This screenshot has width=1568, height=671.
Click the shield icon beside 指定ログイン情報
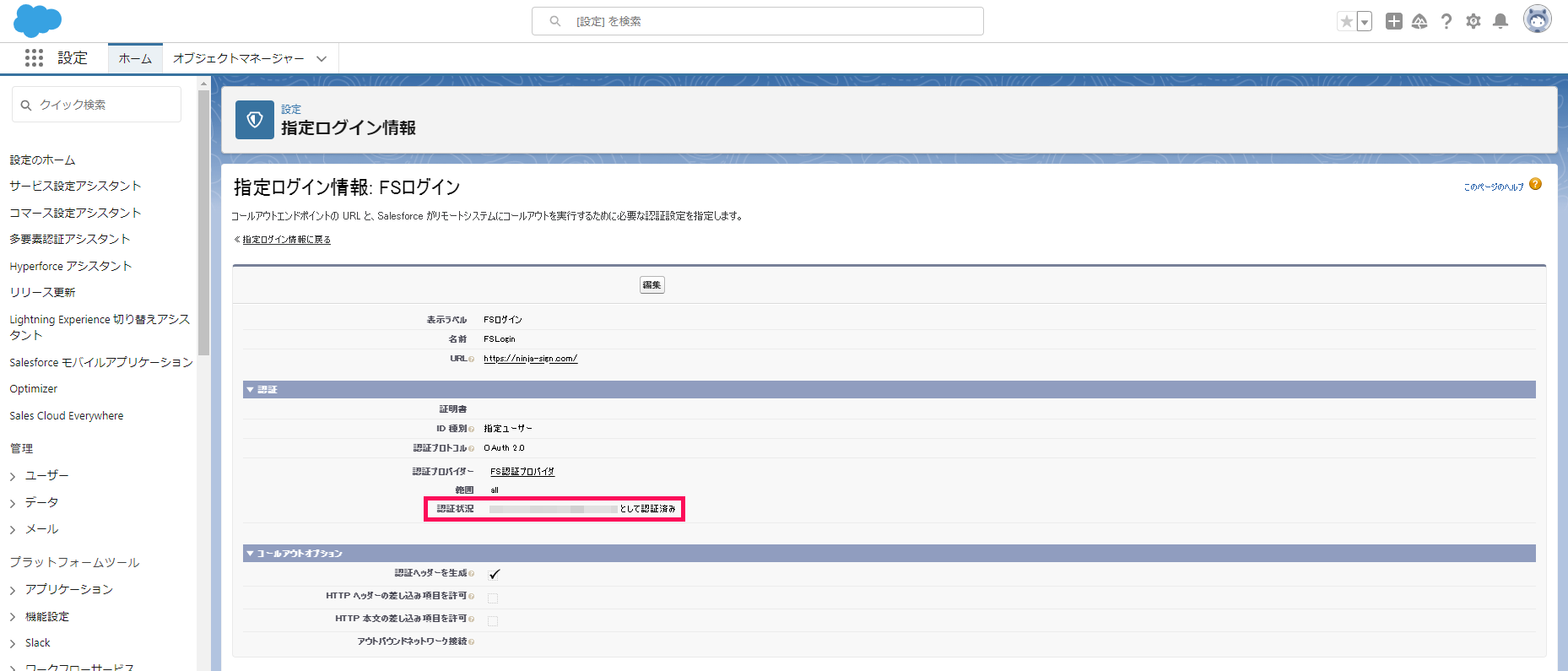[x=255, y=120]
